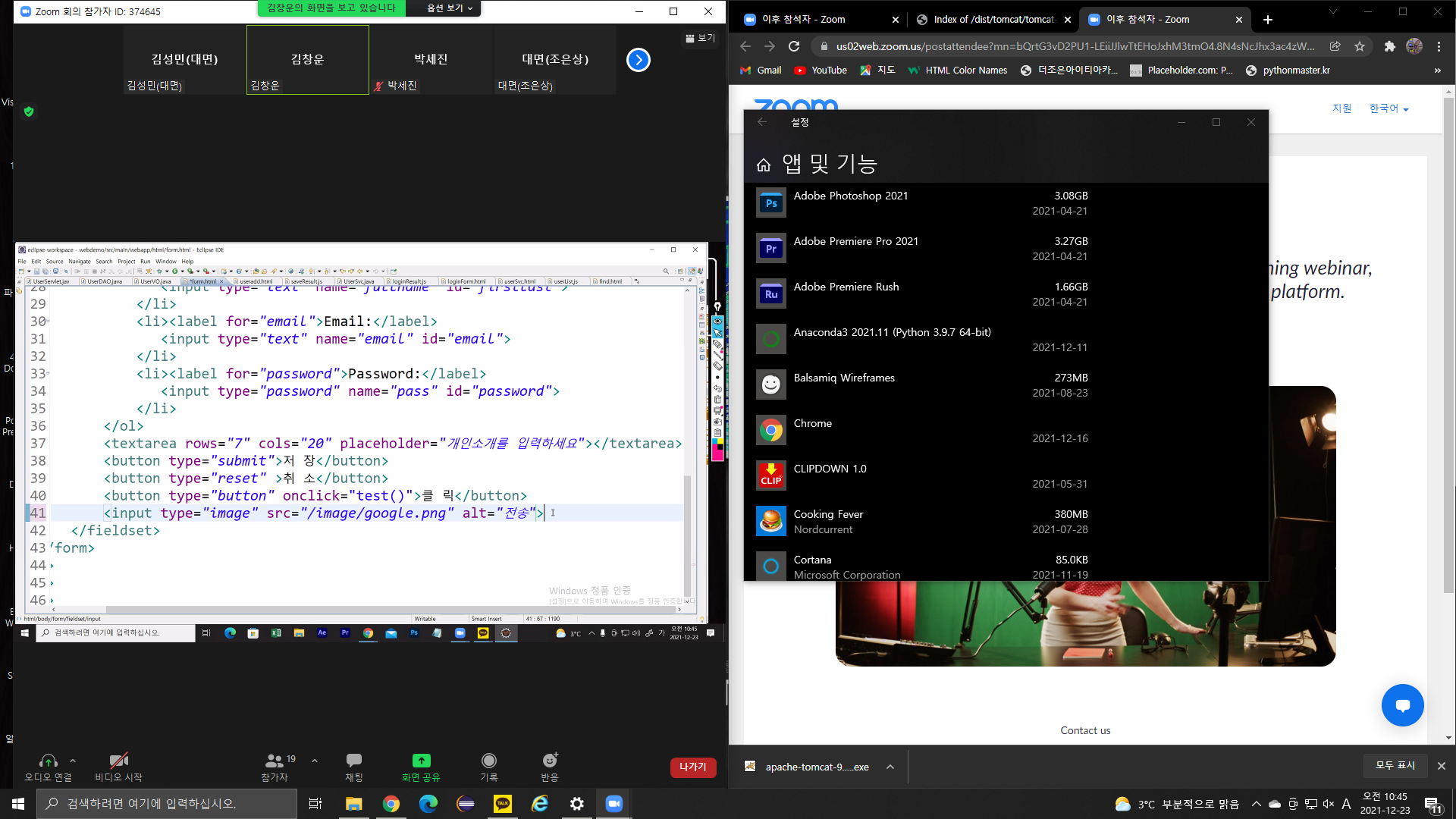This screenshot has height=819, width=1456.
Task: Expand the View Options dropdown
Action: point(450,8)
